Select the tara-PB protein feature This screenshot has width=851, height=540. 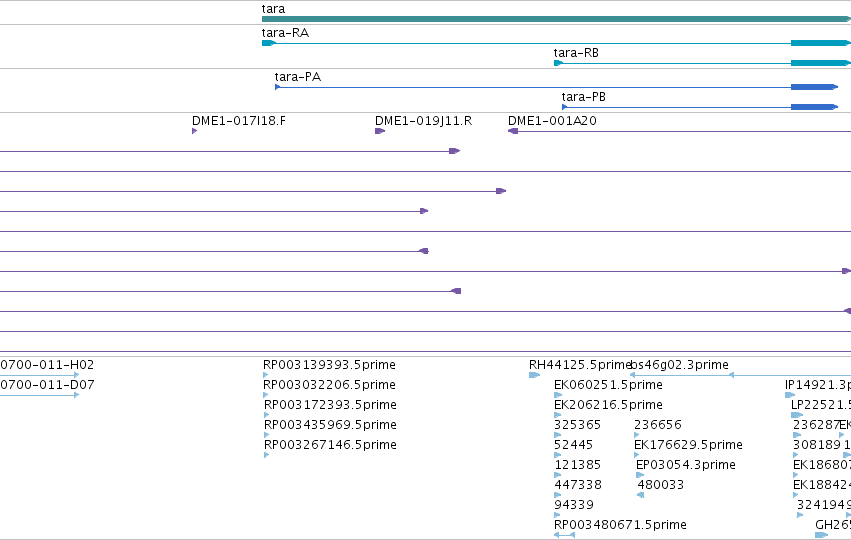(700, 107)
